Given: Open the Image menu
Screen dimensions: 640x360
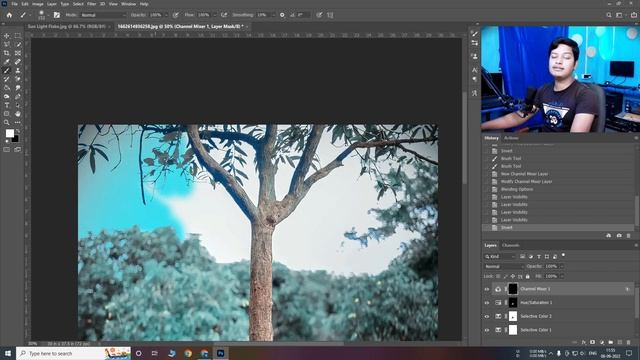Looking at the screenshot, I should click(38, 4).
